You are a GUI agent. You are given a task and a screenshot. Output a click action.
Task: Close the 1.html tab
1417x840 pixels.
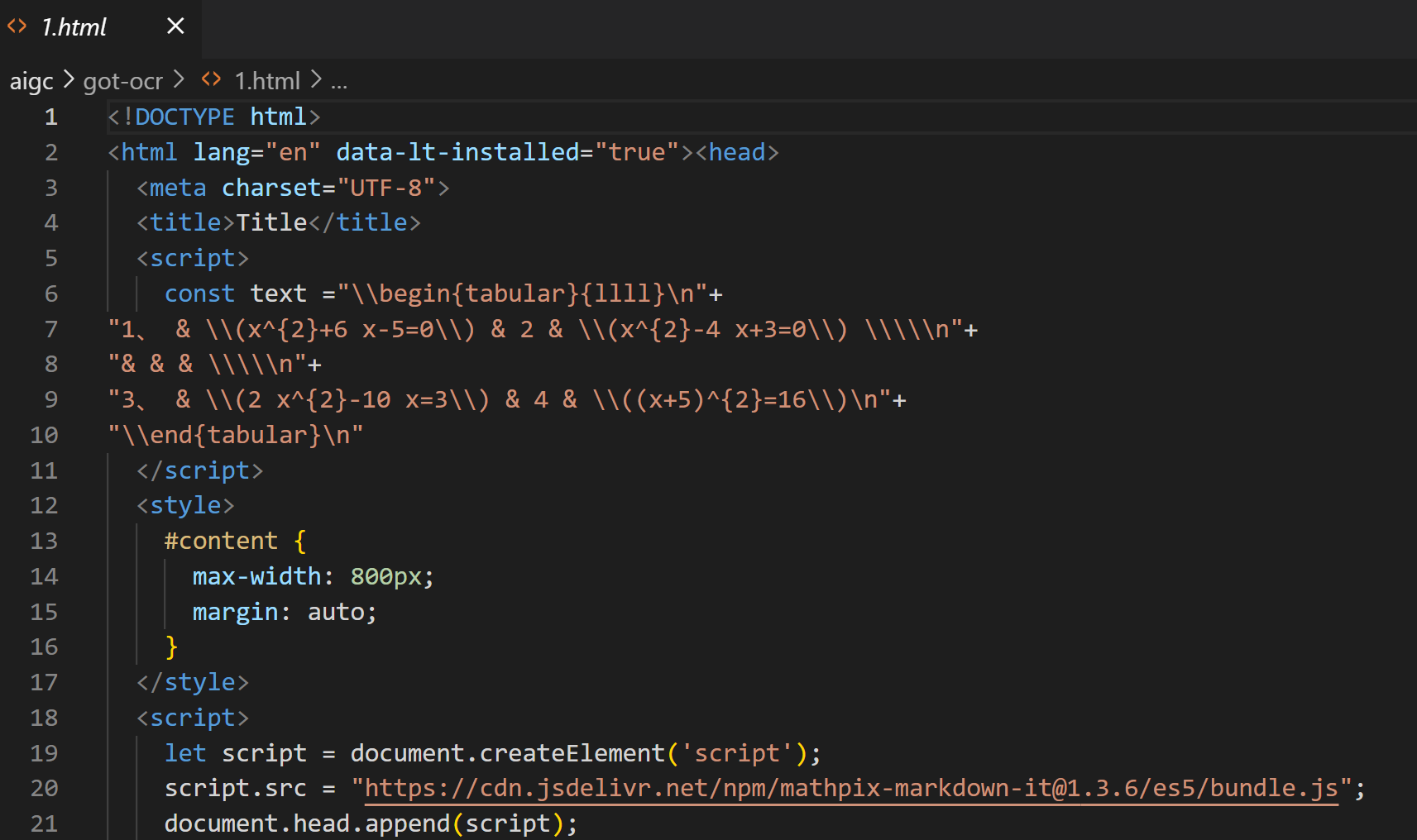pyautogui.click(x=175, y=26)
